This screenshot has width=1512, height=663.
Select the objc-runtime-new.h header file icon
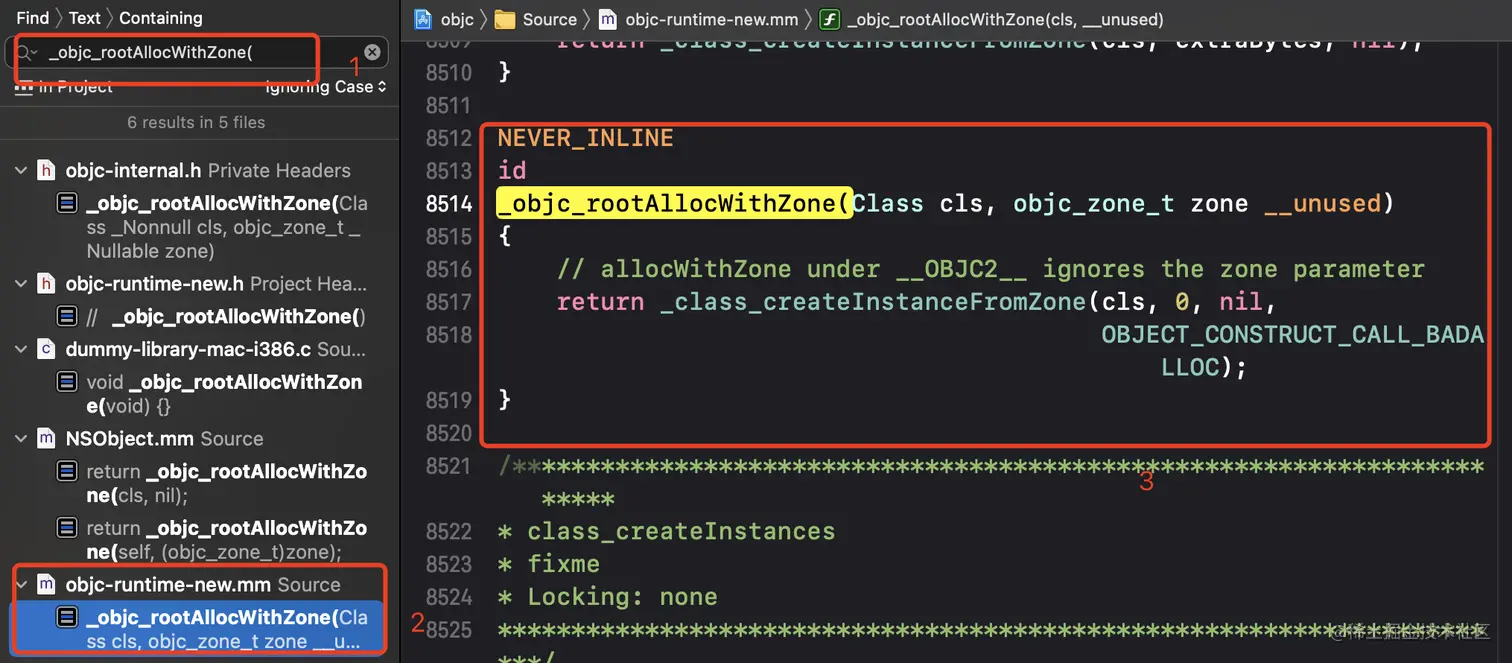click(46, 284)
